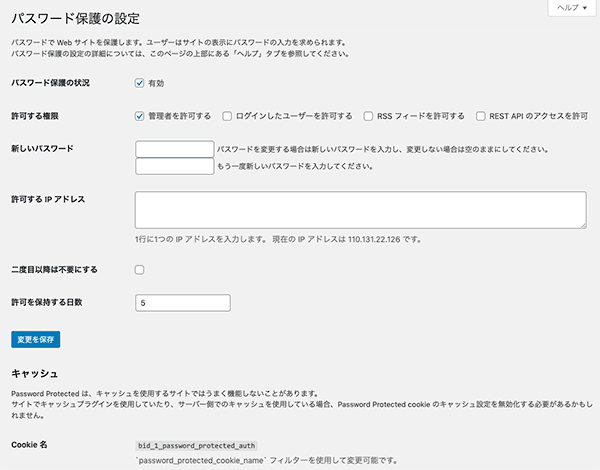Enable ログインしたユーザーを許可する checkbox
This screenshot has height=470, width=600.
(228, 116)
